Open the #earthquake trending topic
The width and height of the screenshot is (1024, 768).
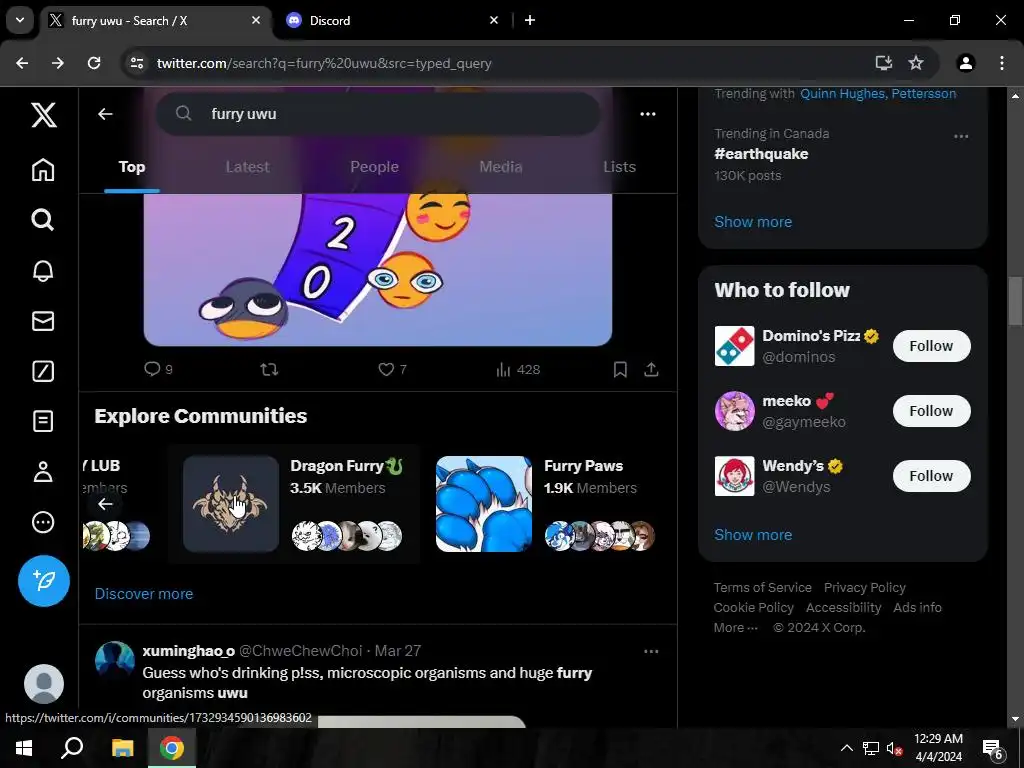click(761, 154)
